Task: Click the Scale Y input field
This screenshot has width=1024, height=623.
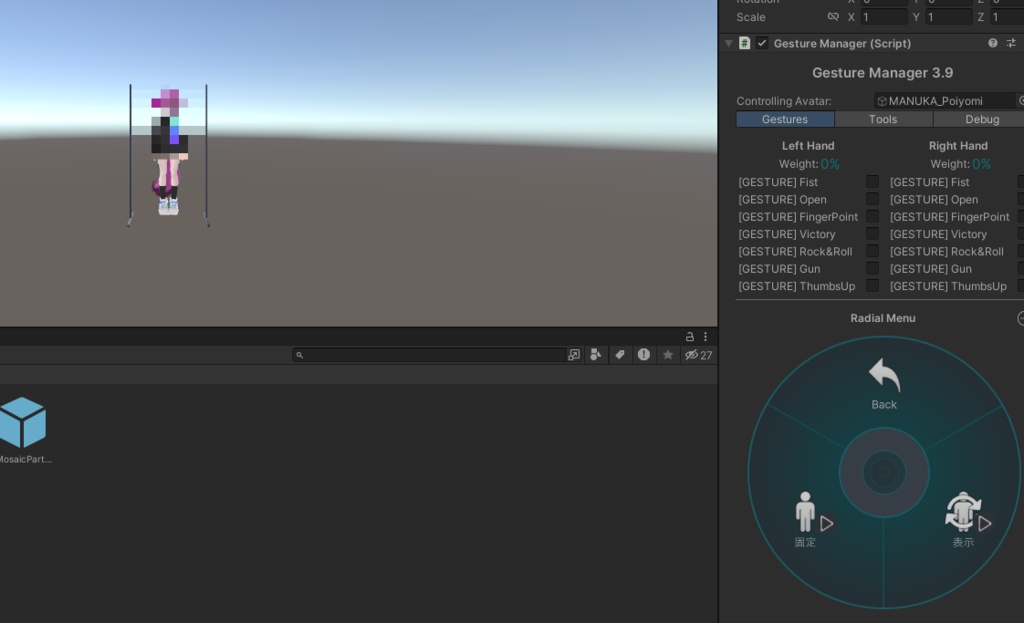Action: 948,17
